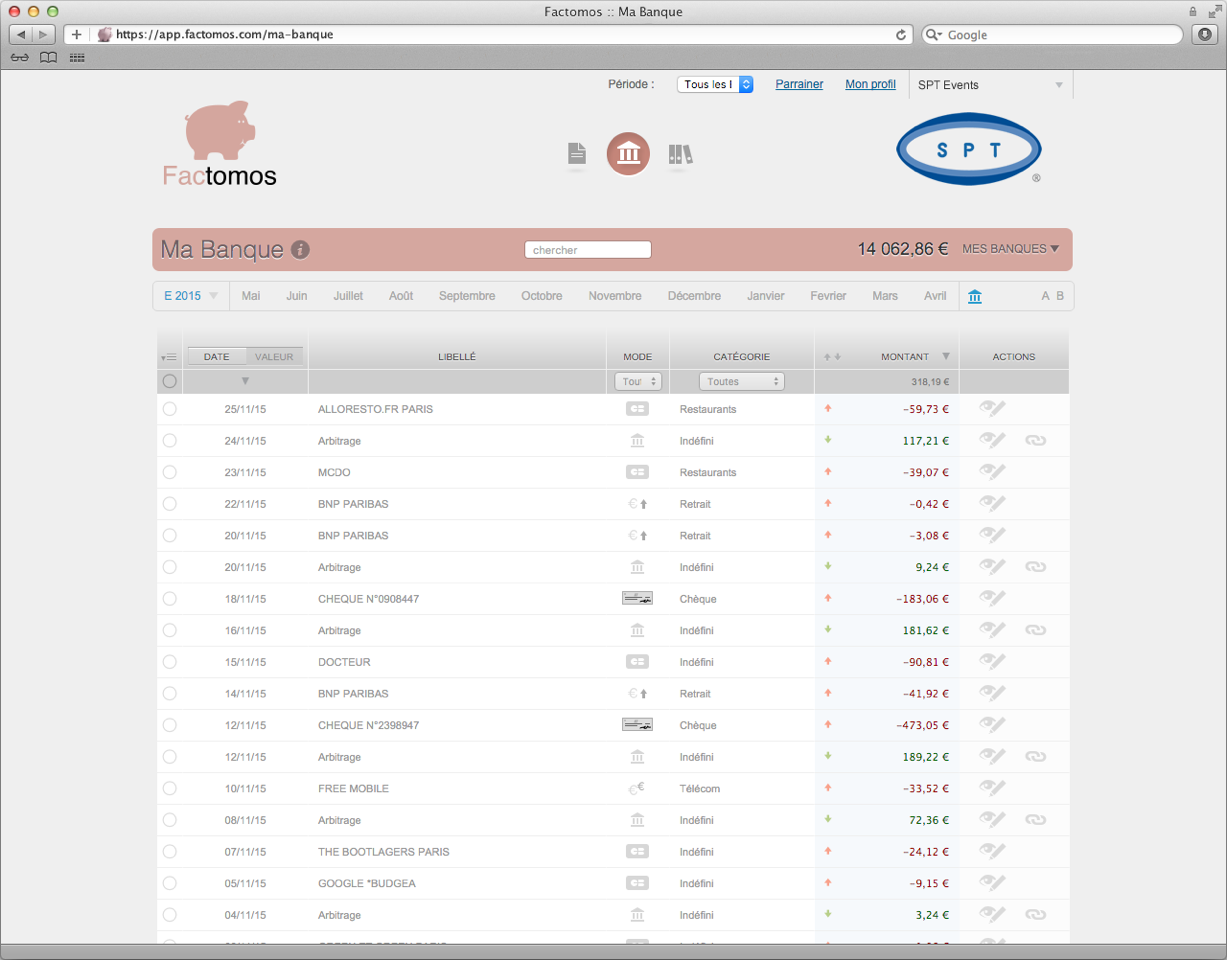This screenshot has height=960, width=1227.
Task: Reload the page in the address bar
Action: coord(901,34)
